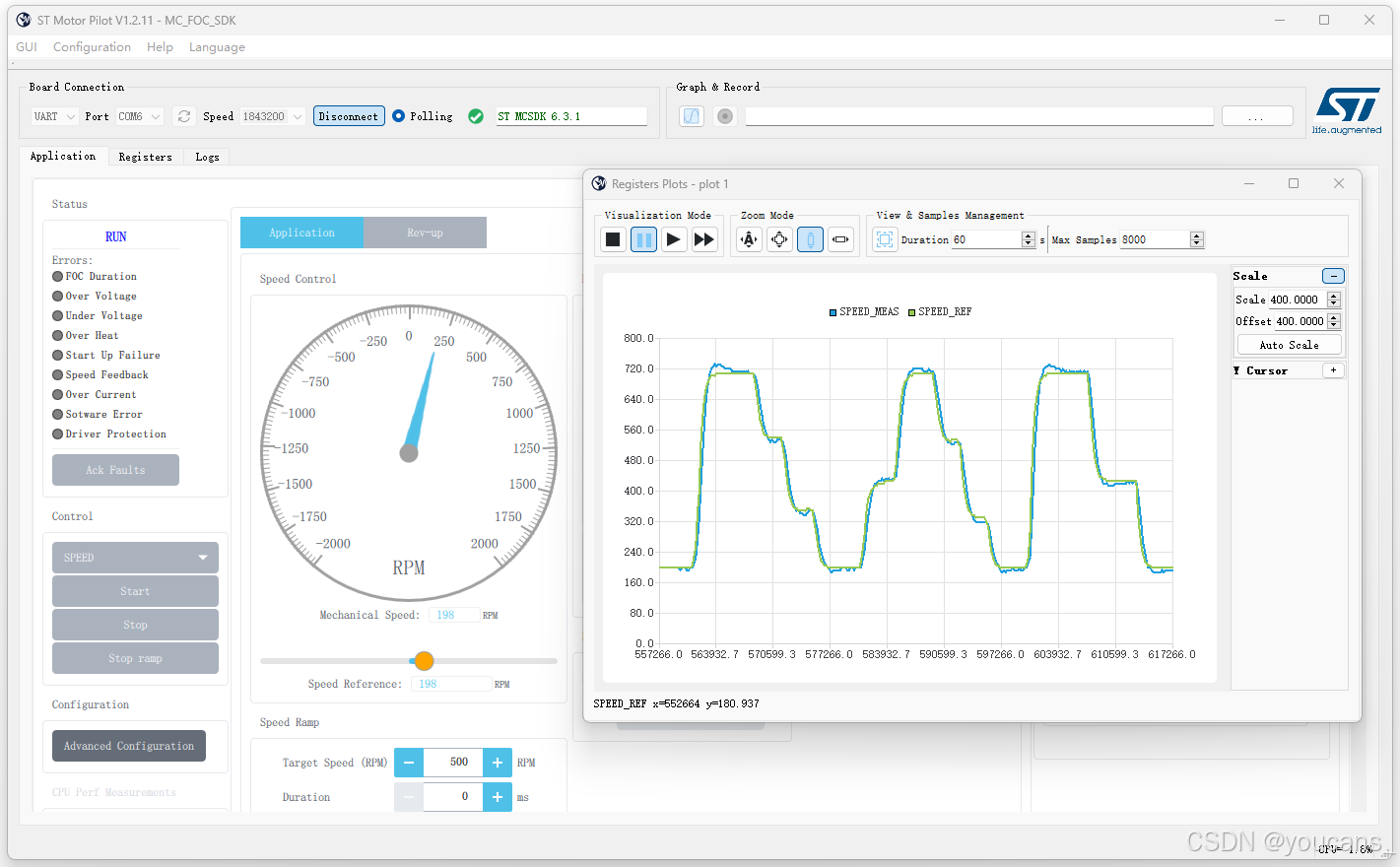Open the SPEED control mode dropdown
Image resolution: width=1400 pixels, height=867 pixels.
click(135, 558)
